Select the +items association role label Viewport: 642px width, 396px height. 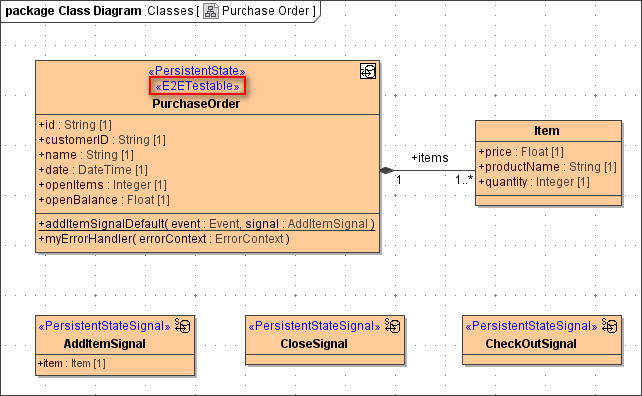coord(430,158)
